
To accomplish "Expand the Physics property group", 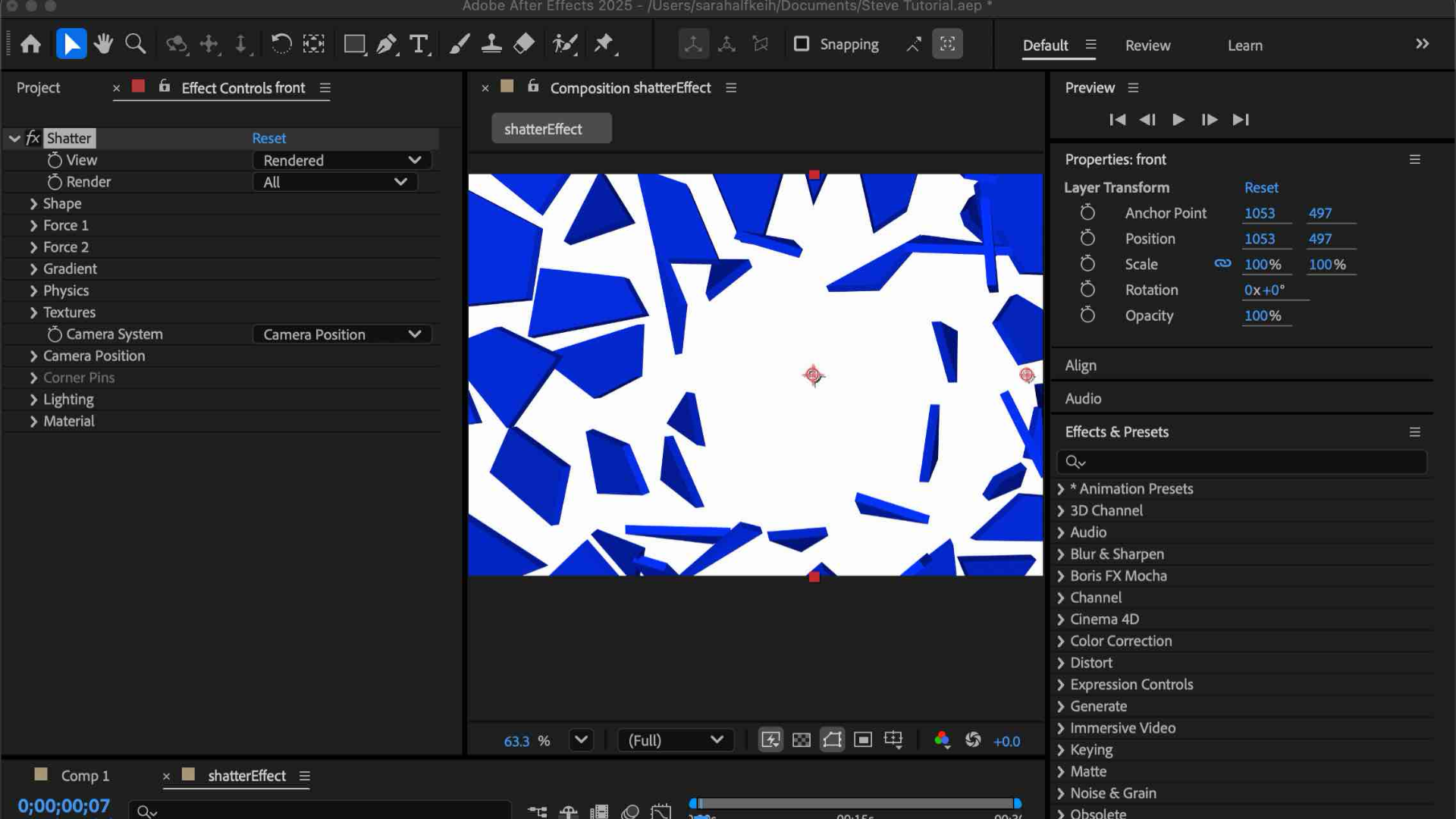I will click(x=66, y=290).
